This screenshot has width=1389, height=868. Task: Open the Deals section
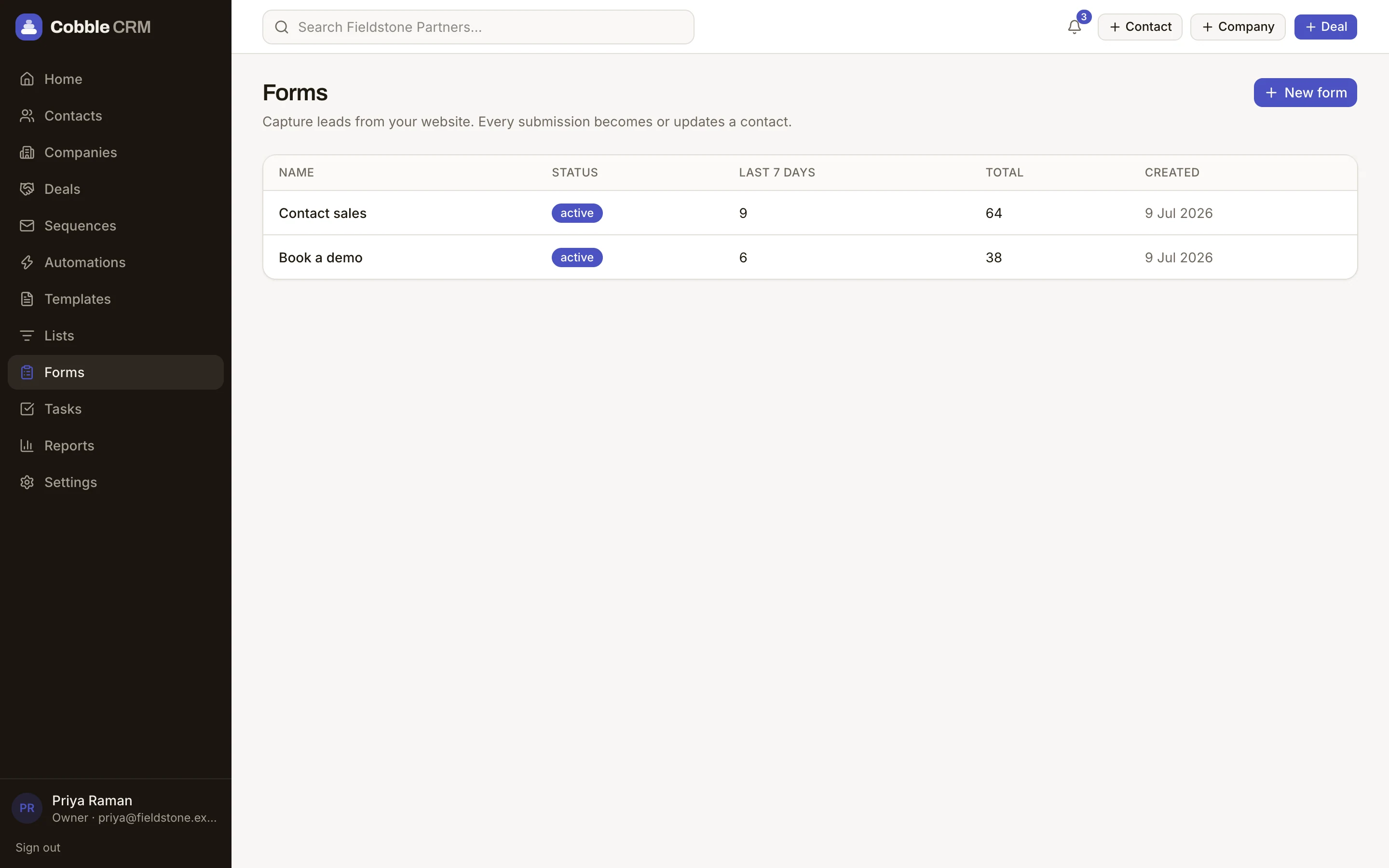click(x=115, y=189)
